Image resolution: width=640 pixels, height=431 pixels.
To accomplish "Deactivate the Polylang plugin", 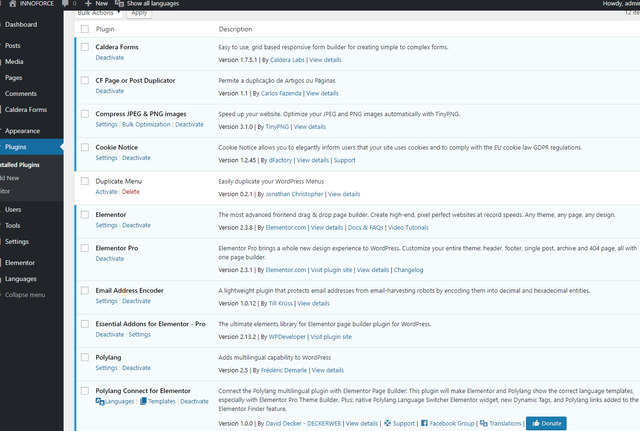I will (x=136, y=368).
